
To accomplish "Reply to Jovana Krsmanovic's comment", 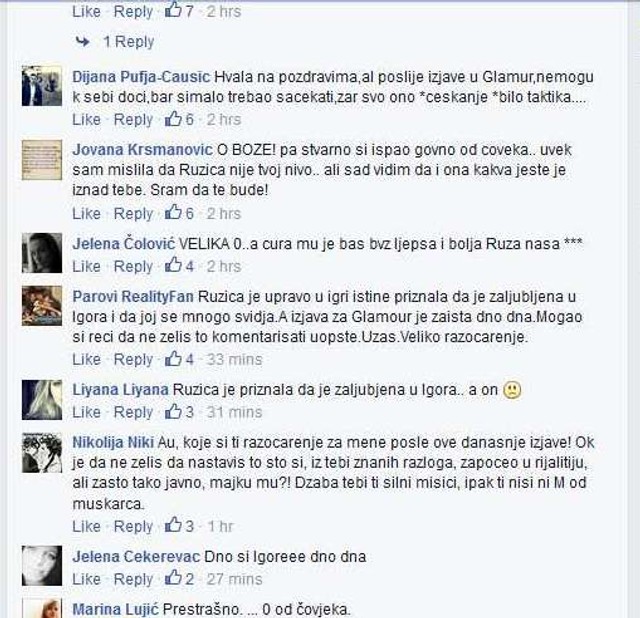I will click(133, 213).
